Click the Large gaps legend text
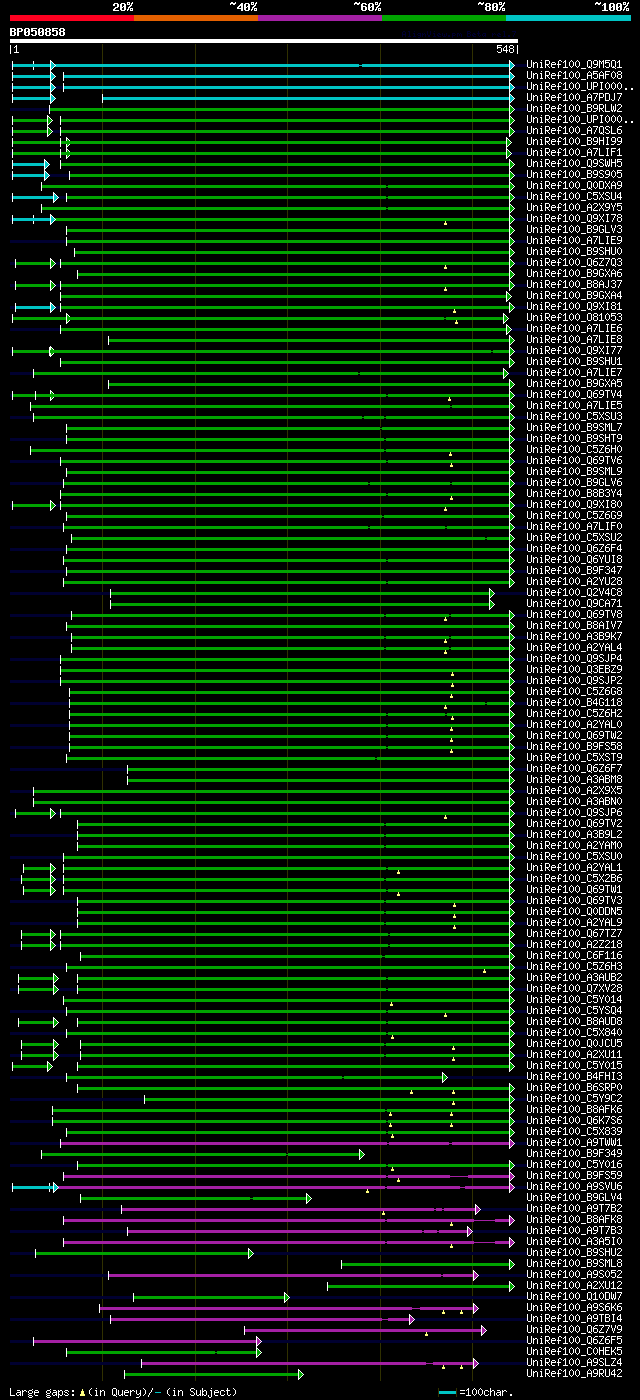This screenshot has height=1400, width=640. [x=123, y=1392]
